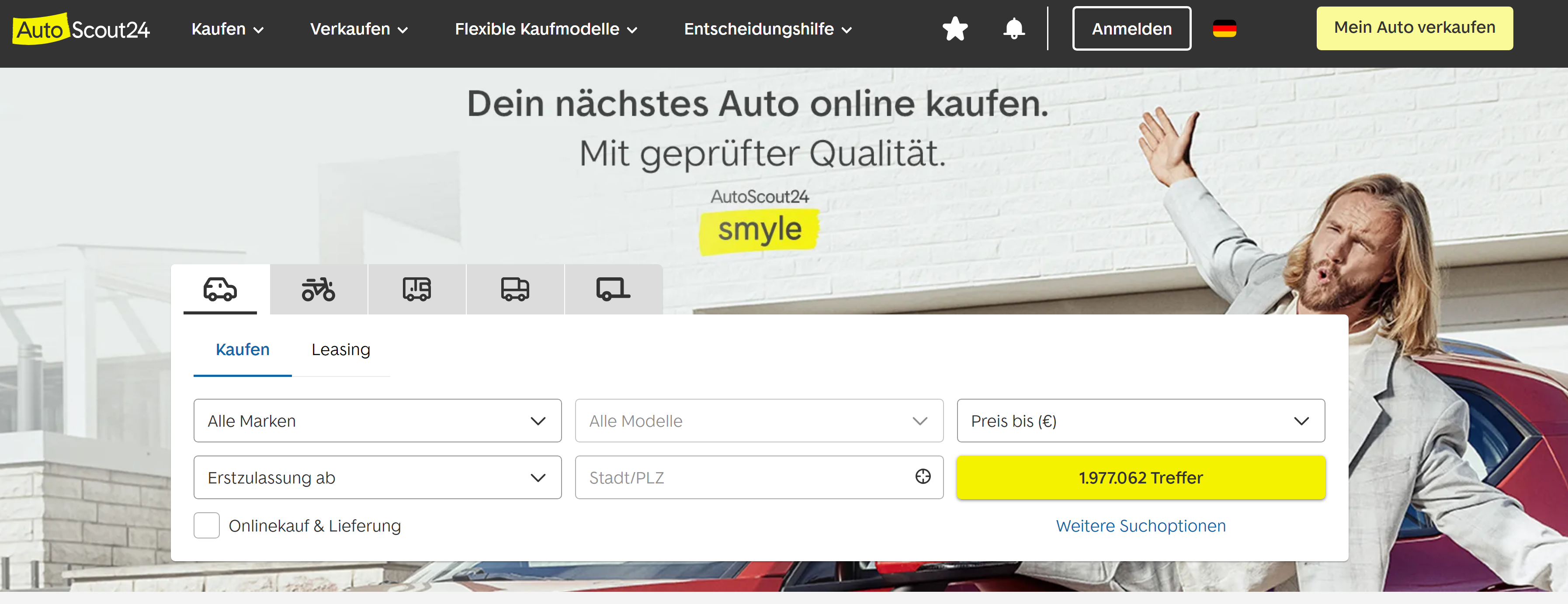Open the Erstzulassung ab dropdown
This screenshot has height=604, width=1568.
coord(378,477)
